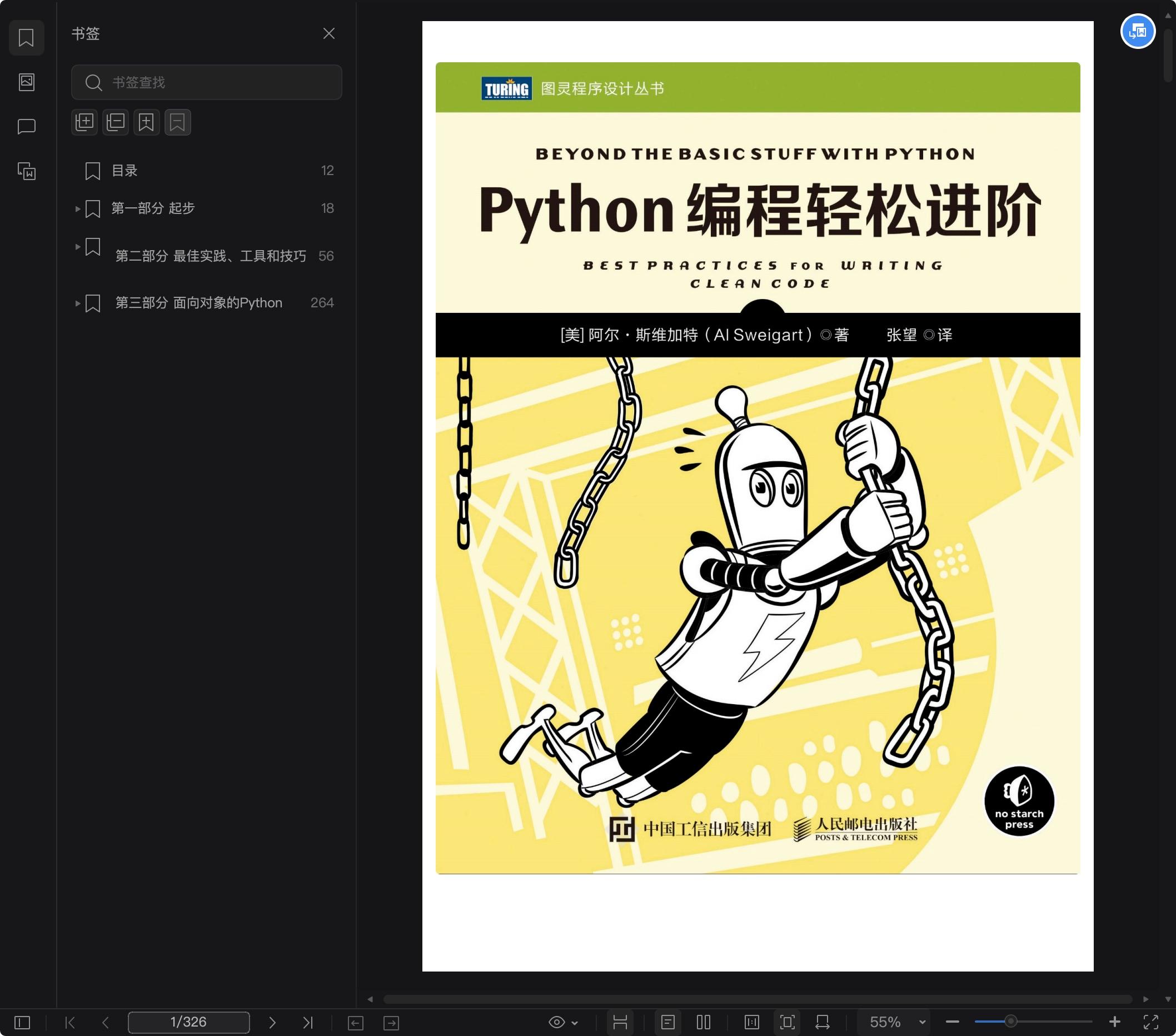Go to the 目录 bookmark

pyautogui.click(x=124, y=171)
